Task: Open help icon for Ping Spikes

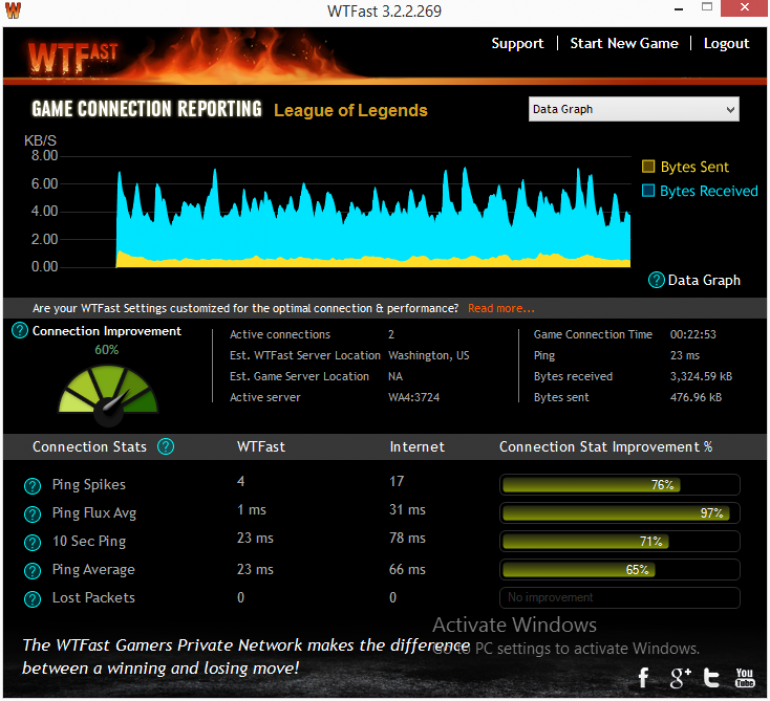Action: pos(32,486)
